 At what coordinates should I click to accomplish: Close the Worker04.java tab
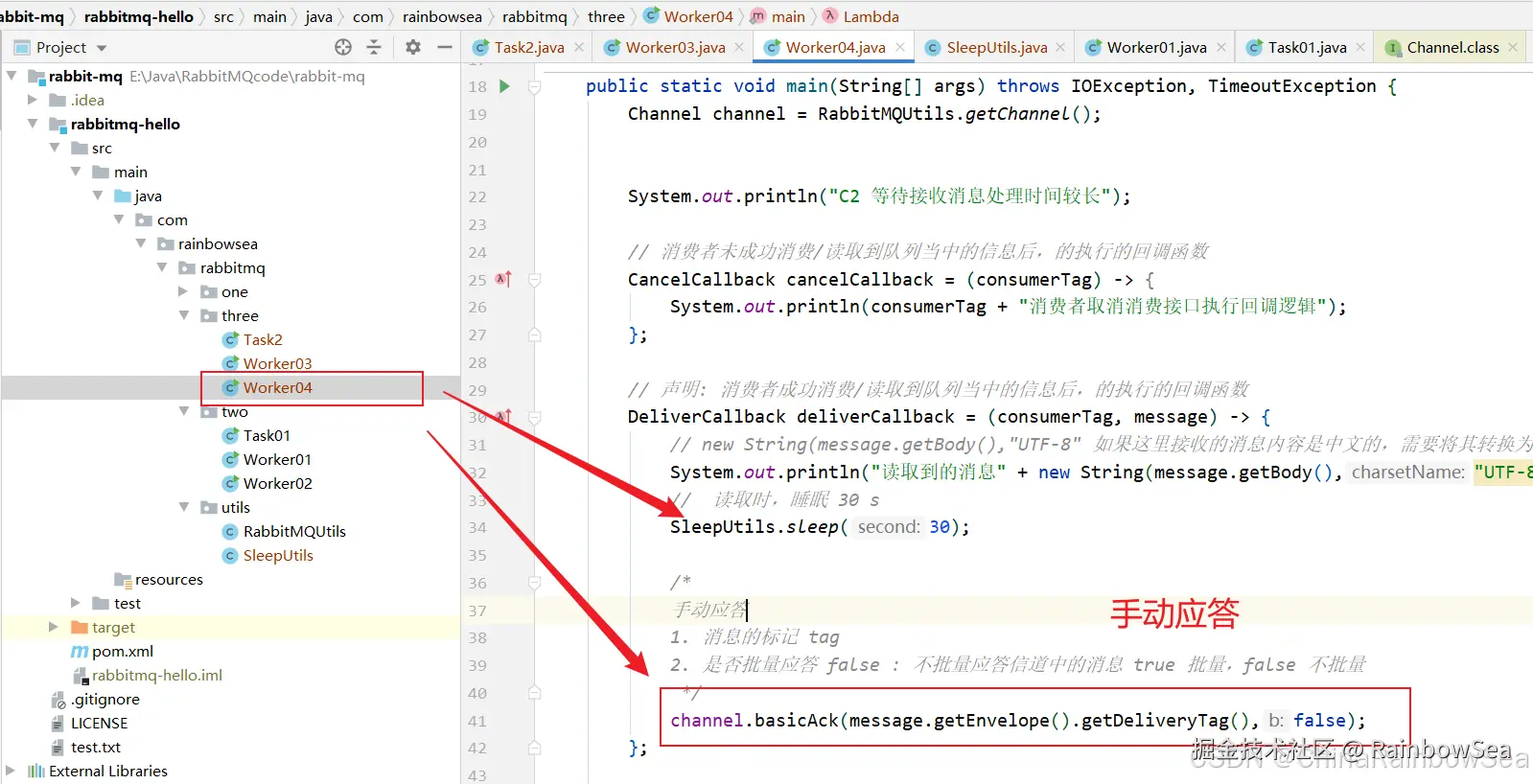900,47
